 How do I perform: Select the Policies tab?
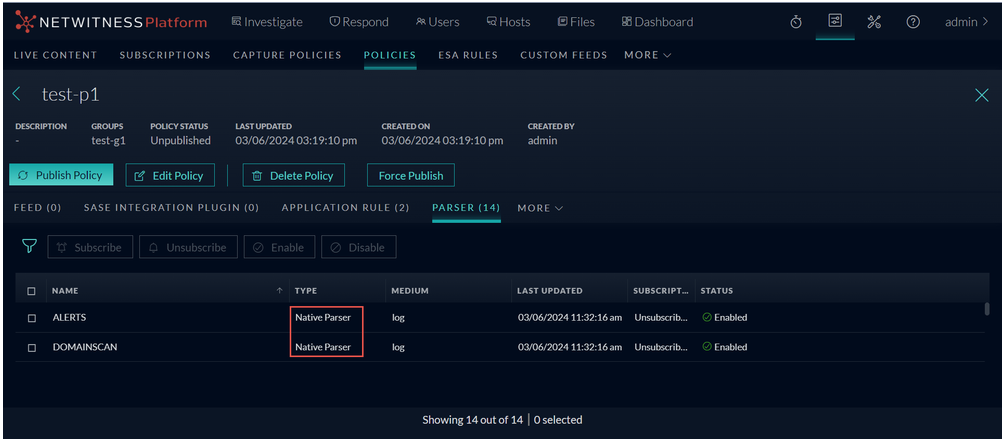[x=390, y=55]
